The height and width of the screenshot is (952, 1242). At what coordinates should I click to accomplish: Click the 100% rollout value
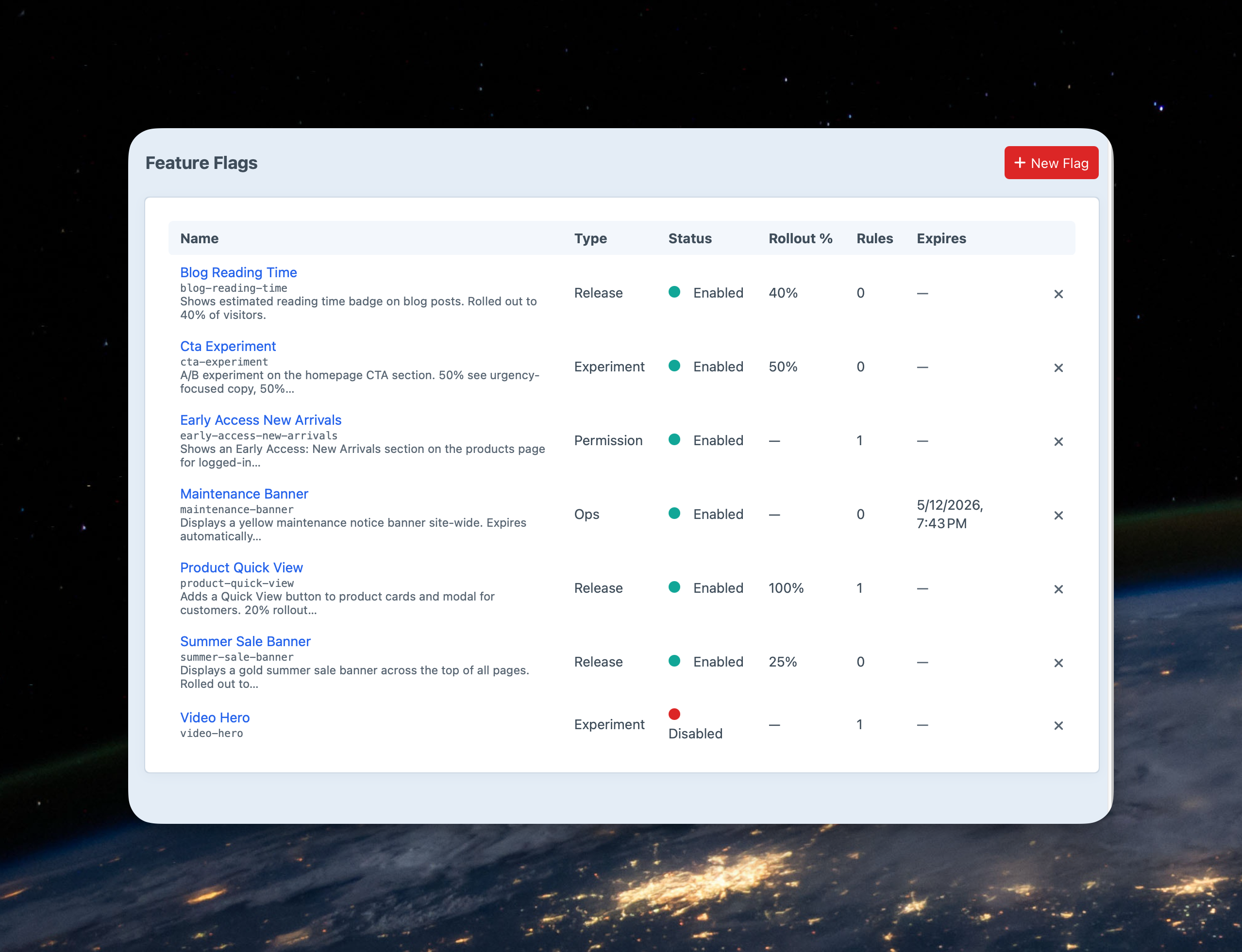(786, 588)
